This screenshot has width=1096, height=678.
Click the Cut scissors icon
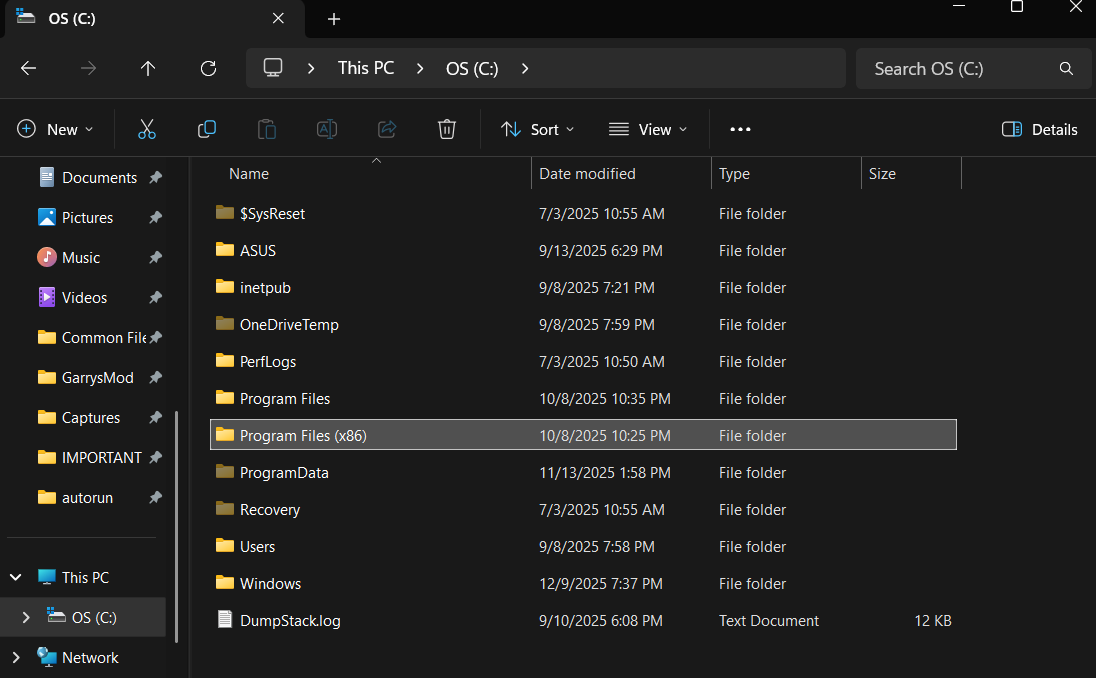click(147, 129)
